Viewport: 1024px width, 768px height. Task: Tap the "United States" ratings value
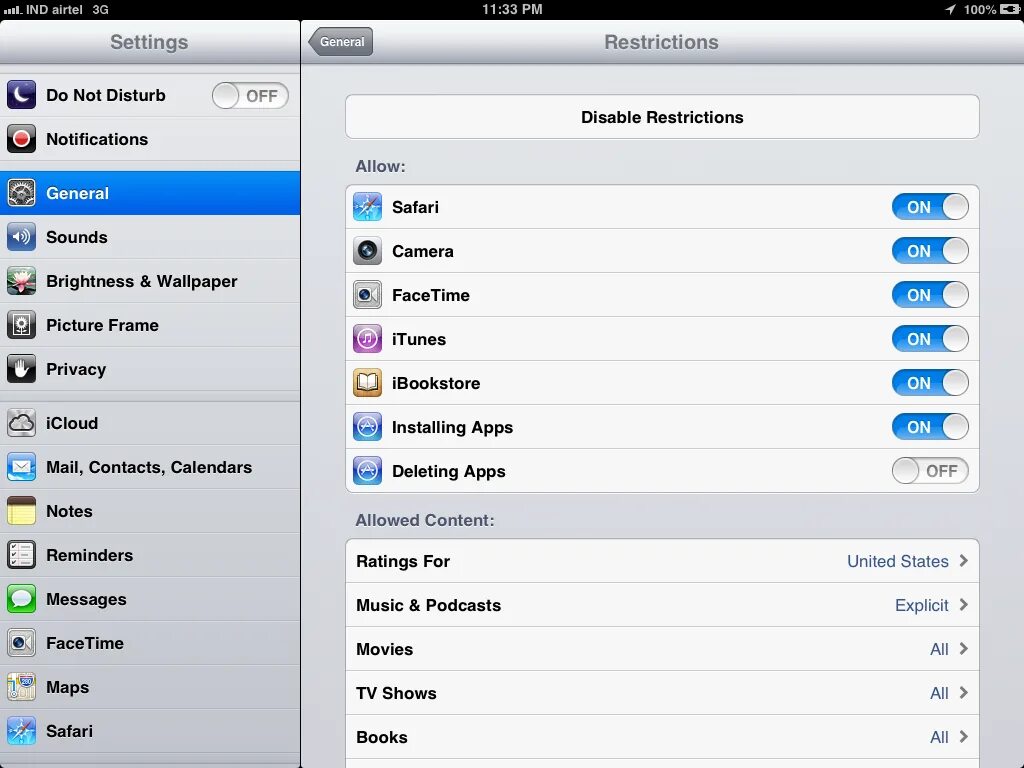tap(897, 561)
